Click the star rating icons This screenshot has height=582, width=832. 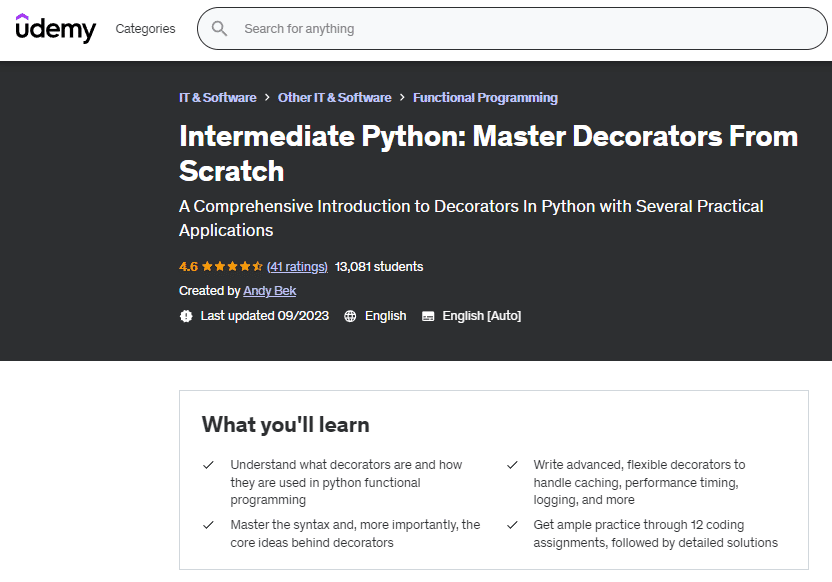click(232, 267)
